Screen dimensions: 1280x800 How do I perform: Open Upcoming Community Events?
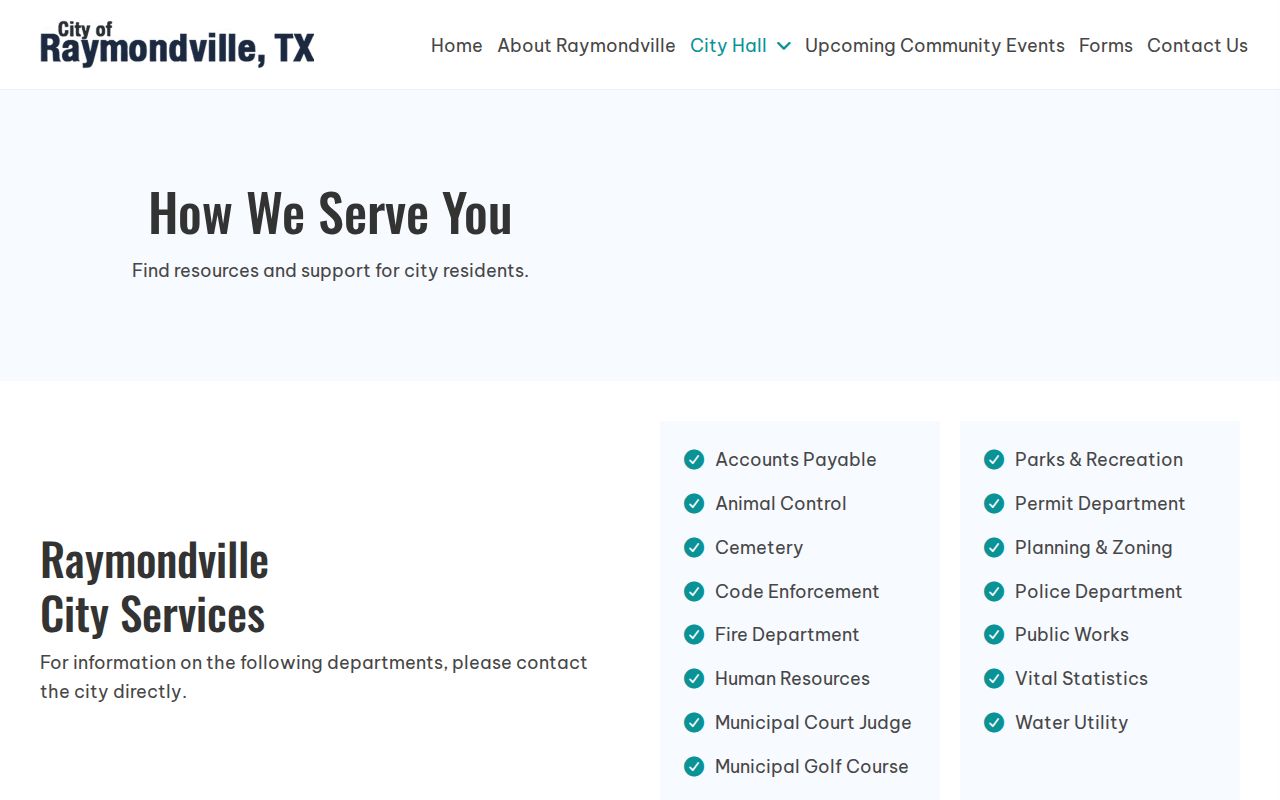pyautogui.click(x=935, y=45)
